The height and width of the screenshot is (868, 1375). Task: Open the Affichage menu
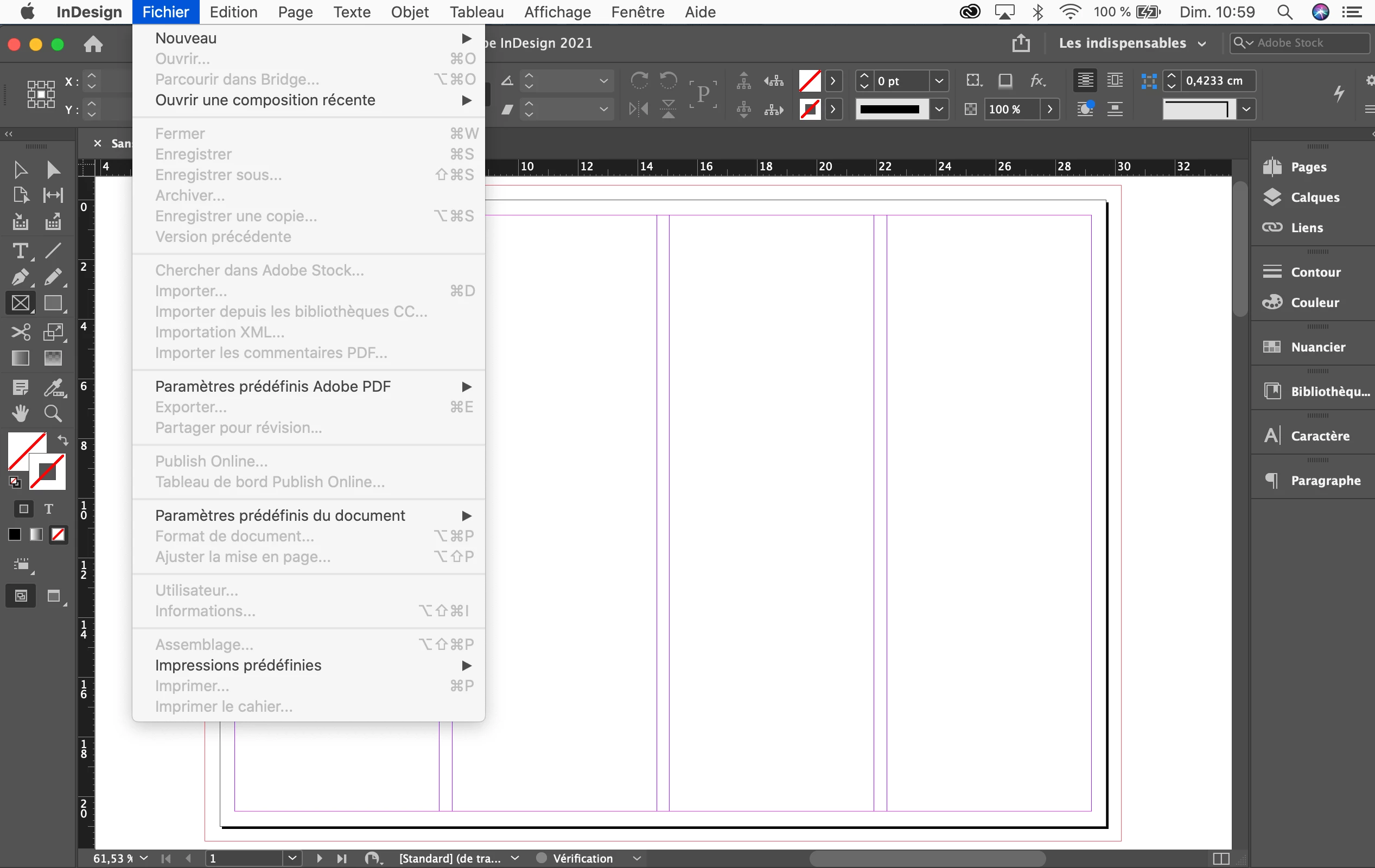[557, 12]
